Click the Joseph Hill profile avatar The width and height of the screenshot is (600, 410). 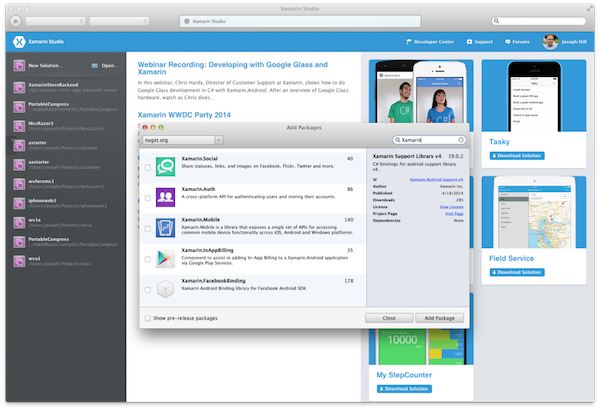coord(550,42)
